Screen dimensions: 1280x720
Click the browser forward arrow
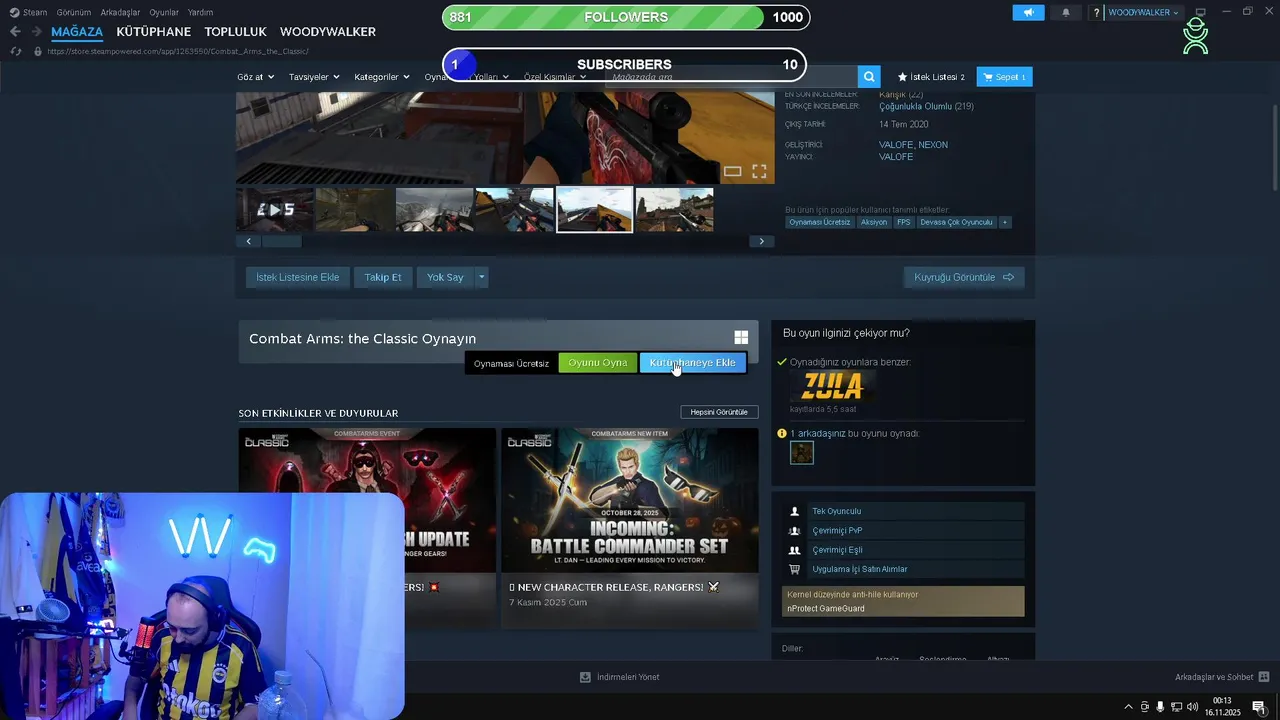(x=36, y=32)
